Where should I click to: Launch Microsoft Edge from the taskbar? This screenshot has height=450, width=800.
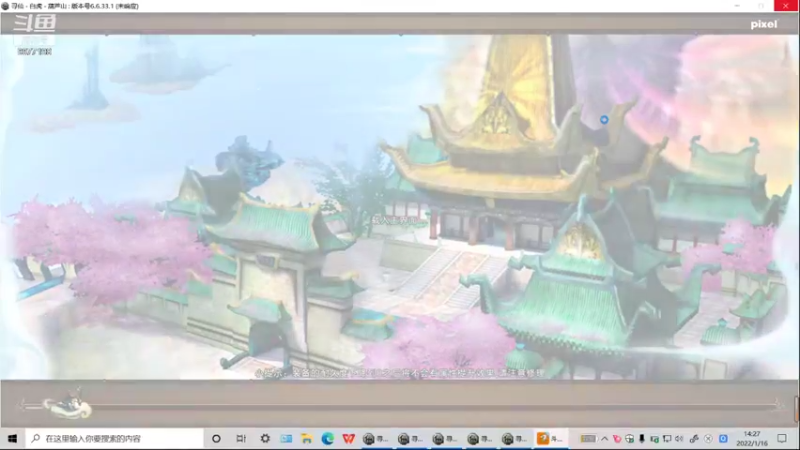(328, 438)
